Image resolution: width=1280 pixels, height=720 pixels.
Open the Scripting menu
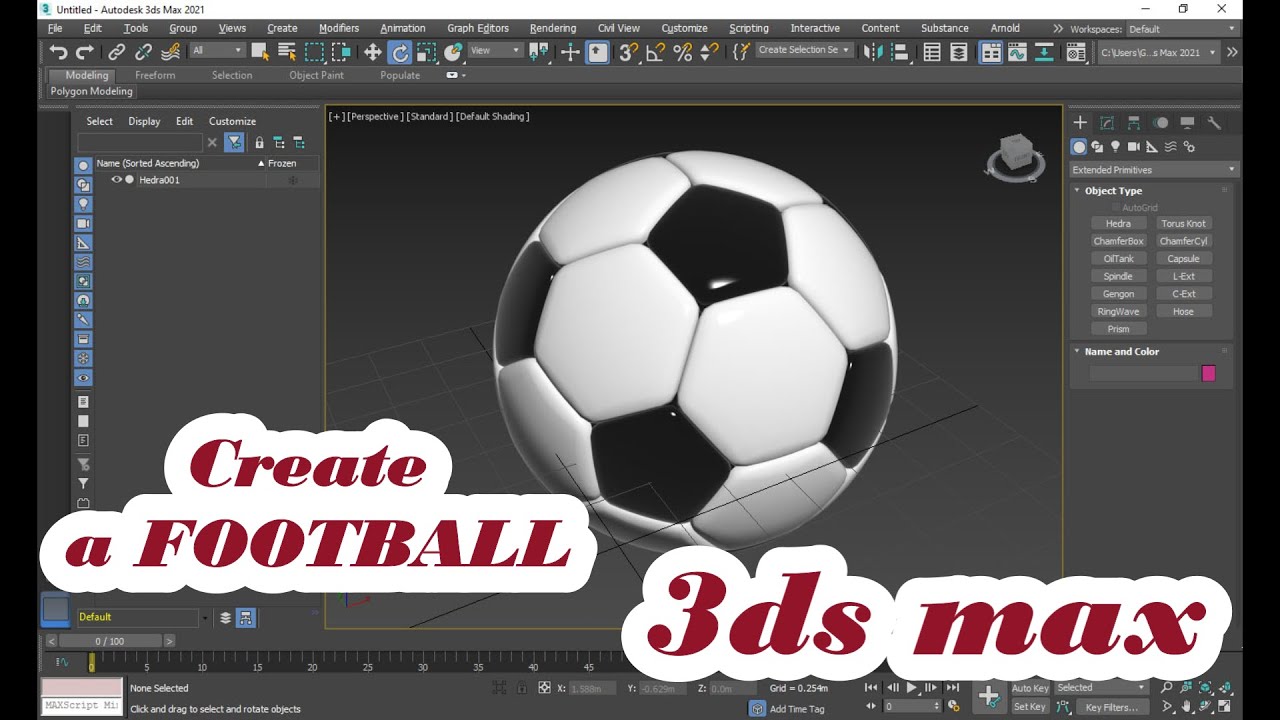coord(749,28)
